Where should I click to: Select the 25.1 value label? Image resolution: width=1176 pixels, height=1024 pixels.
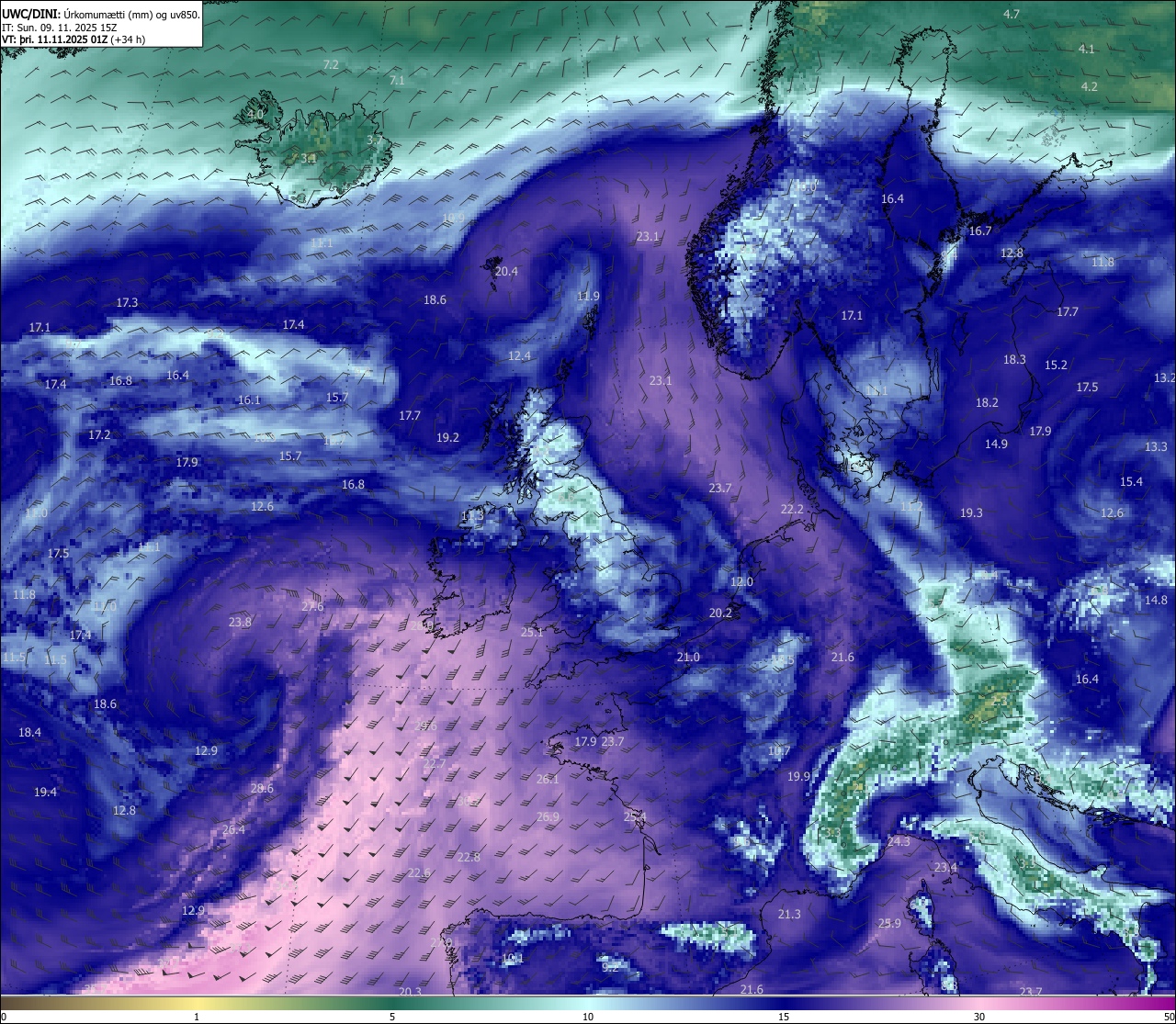[532, 632]
